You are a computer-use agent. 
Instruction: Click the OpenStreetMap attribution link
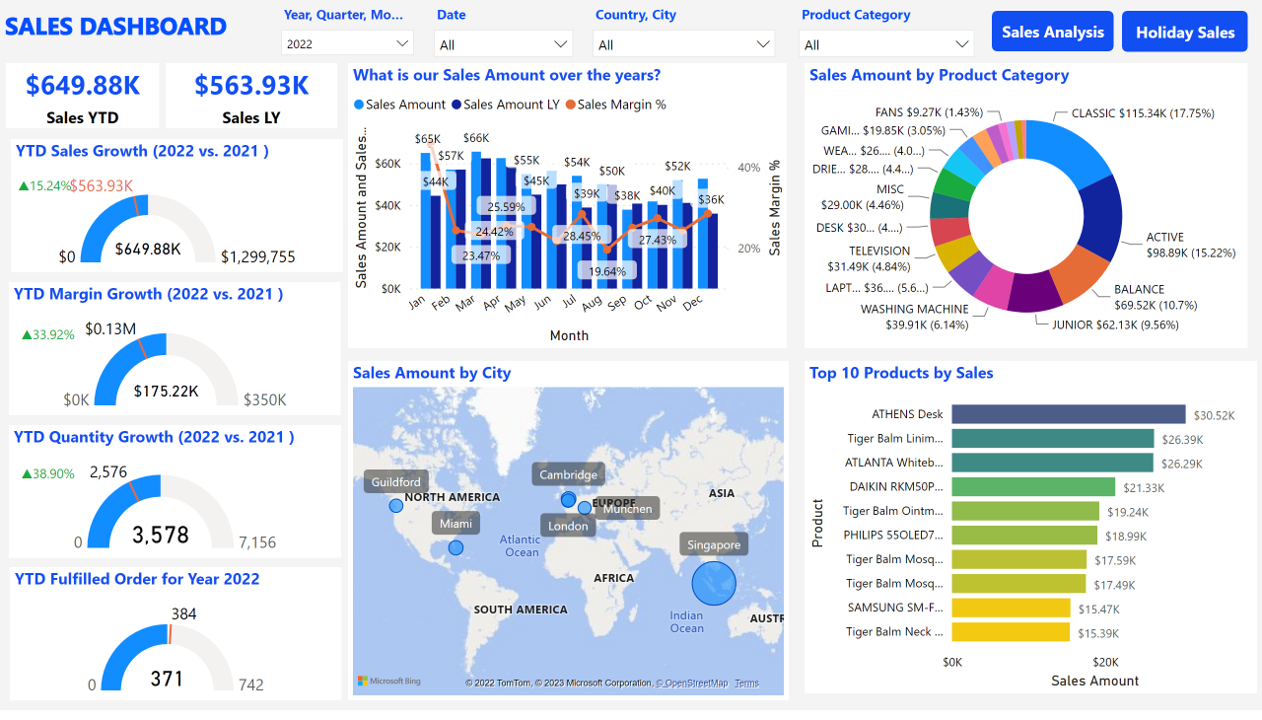coord(695,683)
